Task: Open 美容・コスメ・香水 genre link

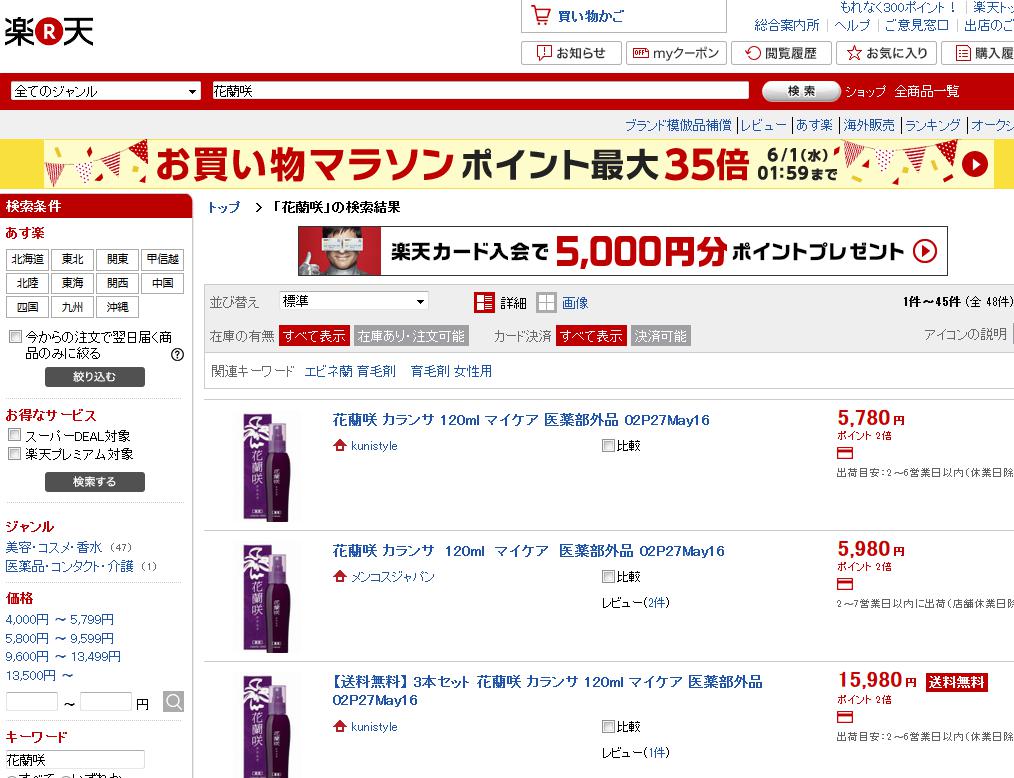Action: [x=54, y=547]
